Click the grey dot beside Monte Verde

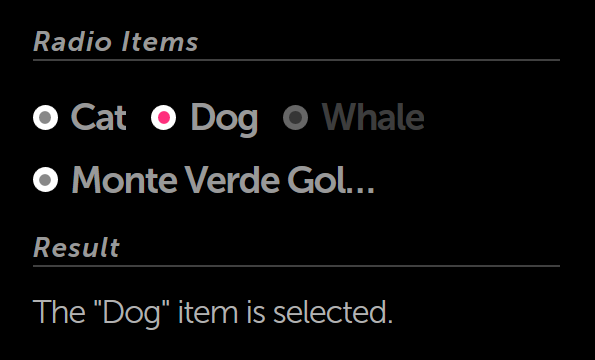(x=46, y=179)
